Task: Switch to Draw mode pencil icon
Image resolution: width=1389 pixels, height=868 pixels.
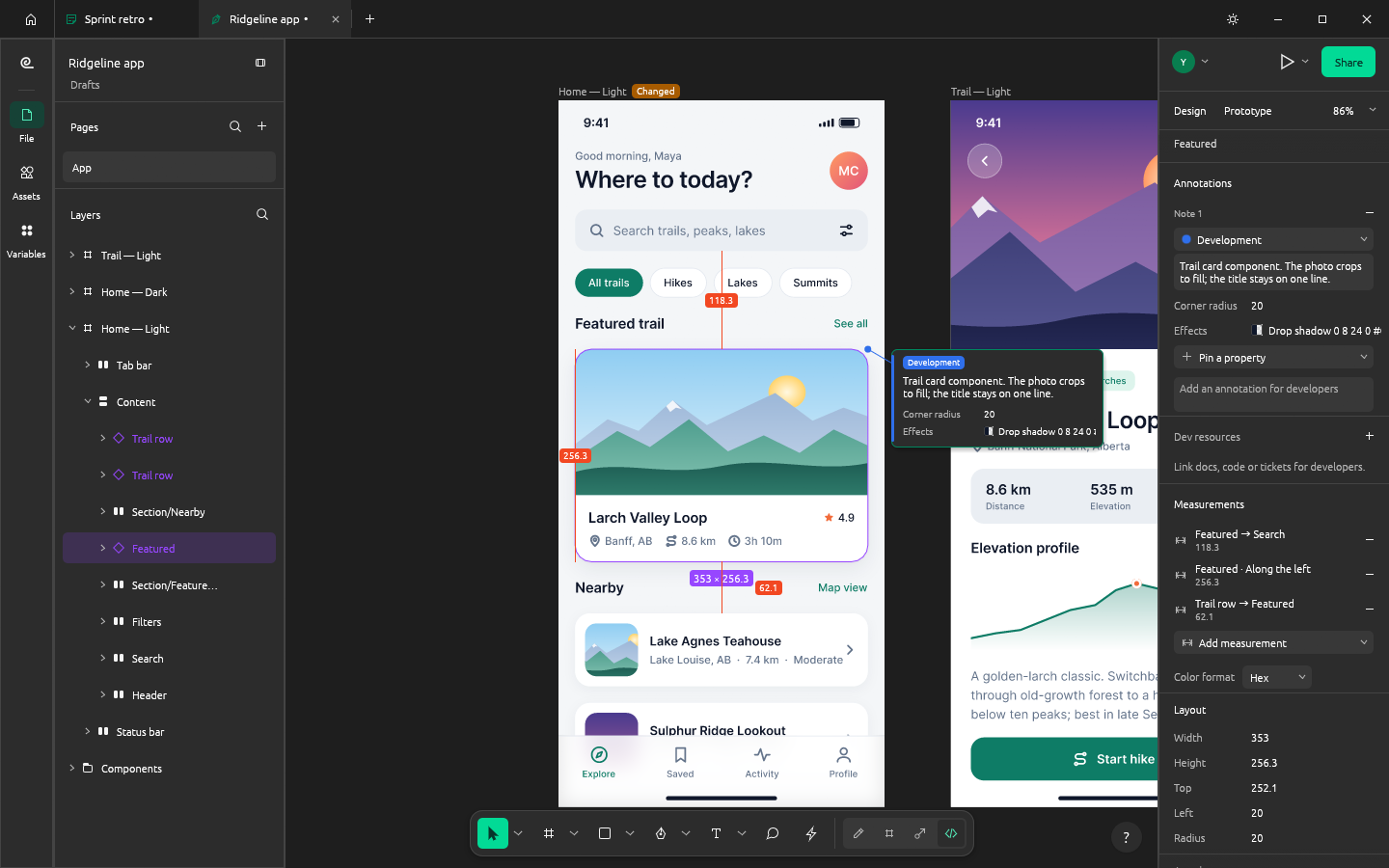Action: (858, 833)
